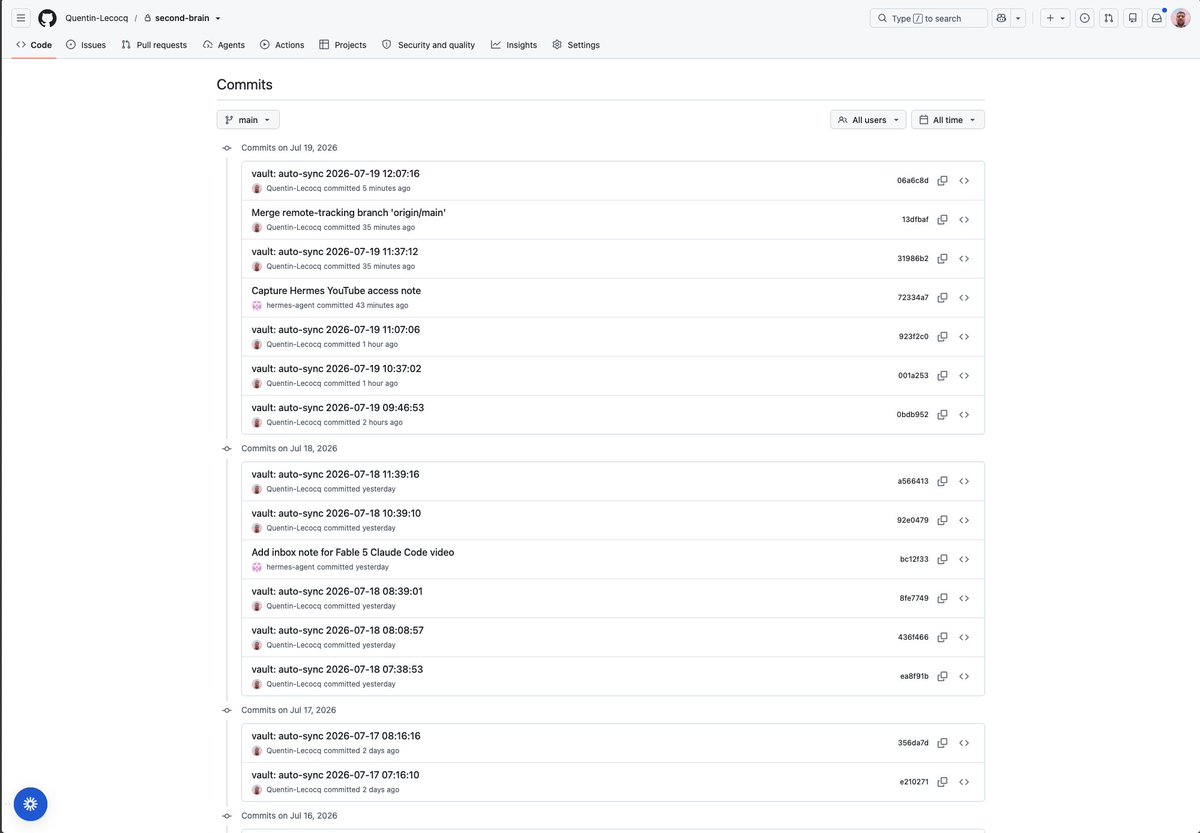Expand the Copilot dropdown arrow in header
The width and height of the screenshot is (1200, 833).
(x=1018, y=18)
